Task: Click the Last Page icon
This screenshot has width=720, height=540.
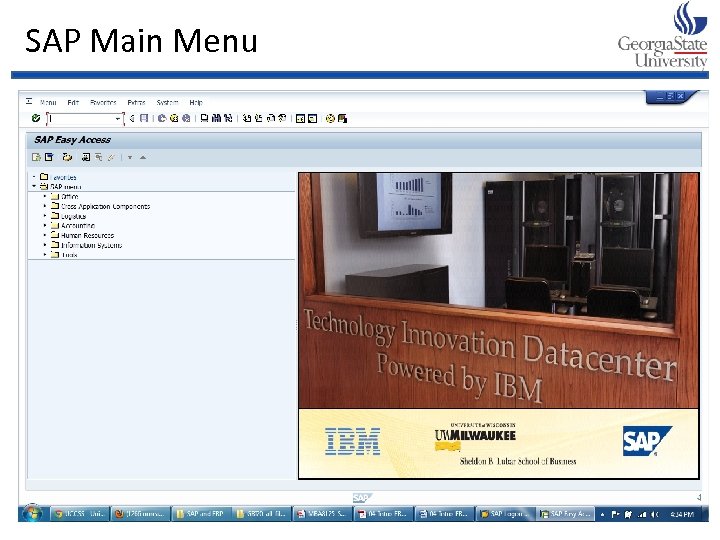Action: click(x=282, y=118)
